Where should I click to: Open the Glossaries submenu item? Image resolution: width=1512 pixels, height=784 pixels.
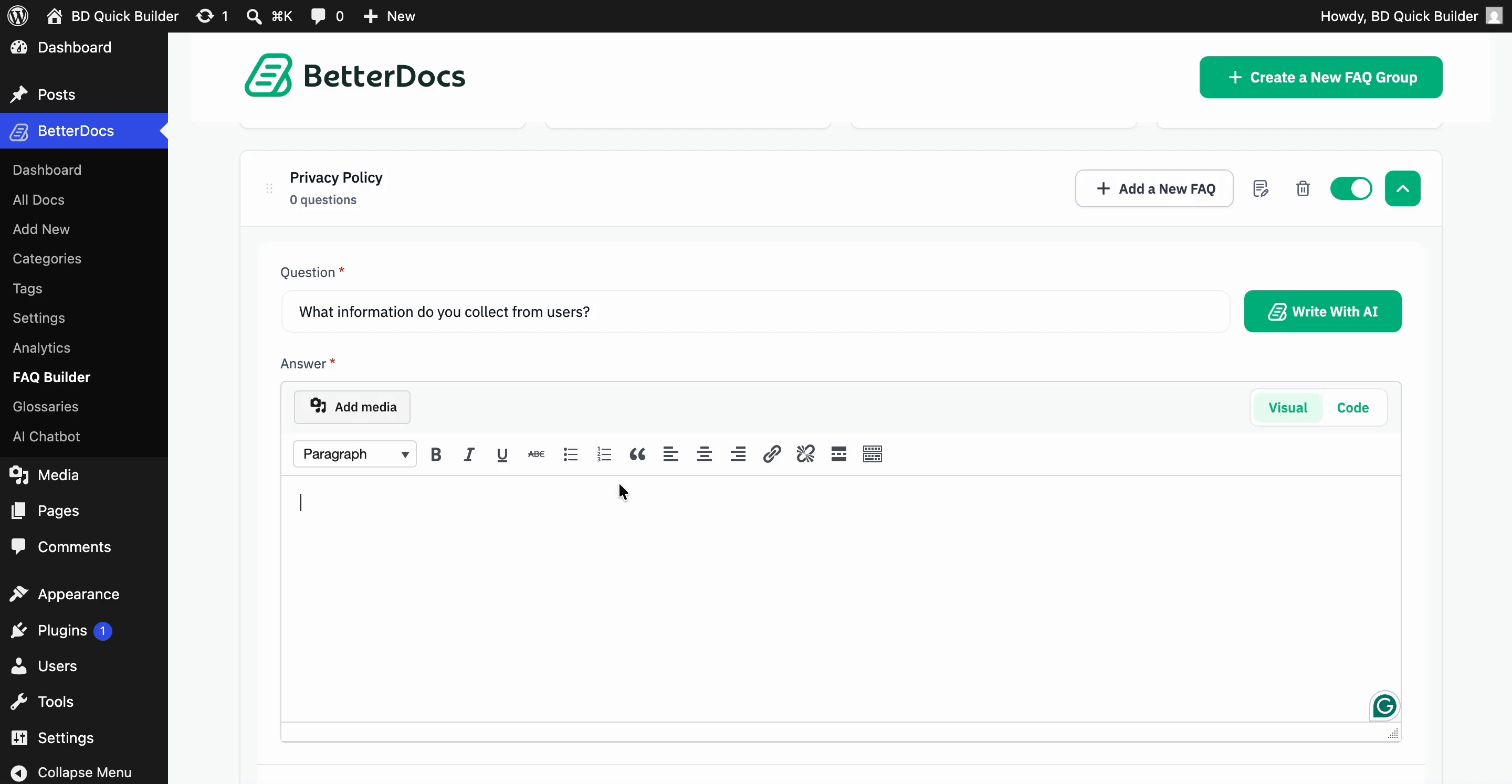46,407
